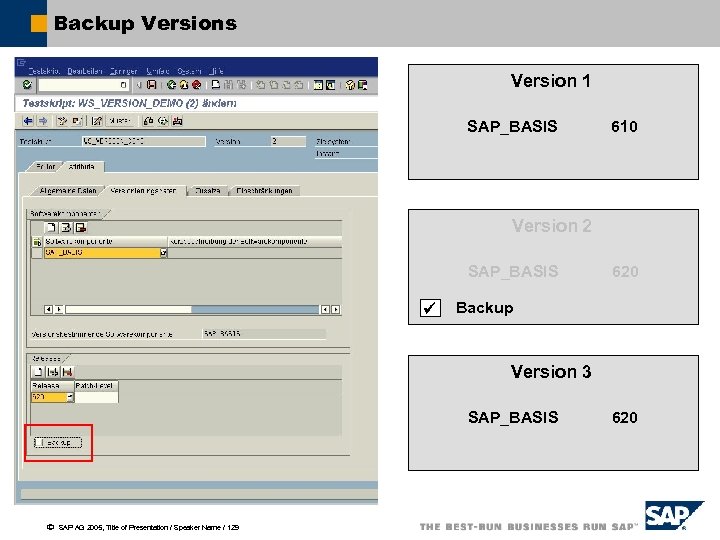Screen dimensions: 720x540
Task: Click the icon right after Muster button
Action: 148,121
